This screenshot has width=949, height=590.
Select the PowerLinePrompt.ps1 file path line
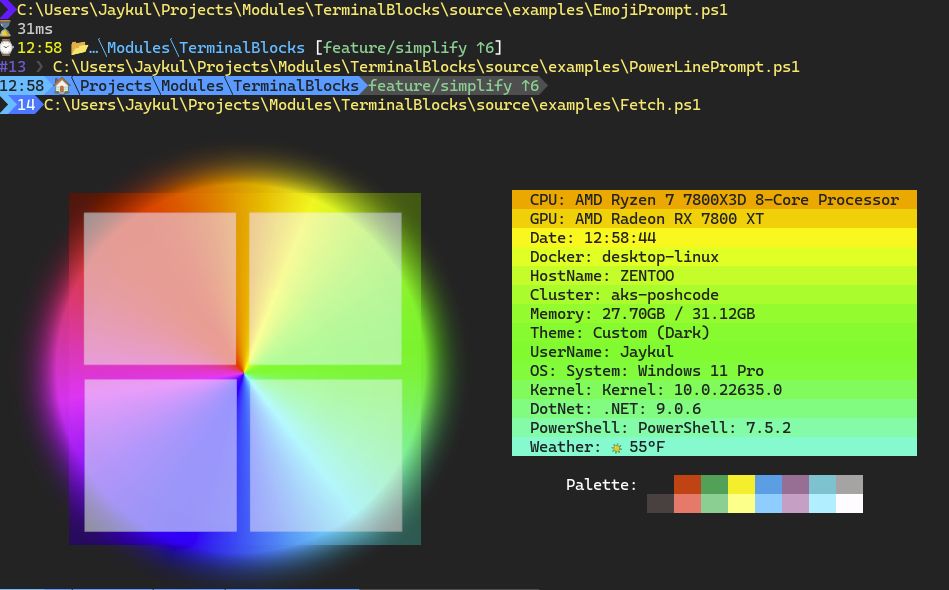(425, 67)
